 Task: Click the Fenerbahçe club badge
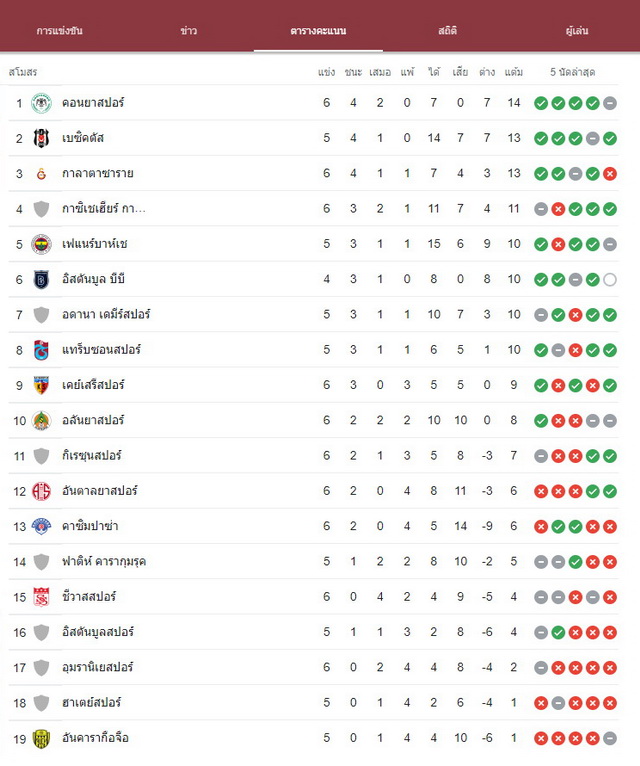(42, 244)
